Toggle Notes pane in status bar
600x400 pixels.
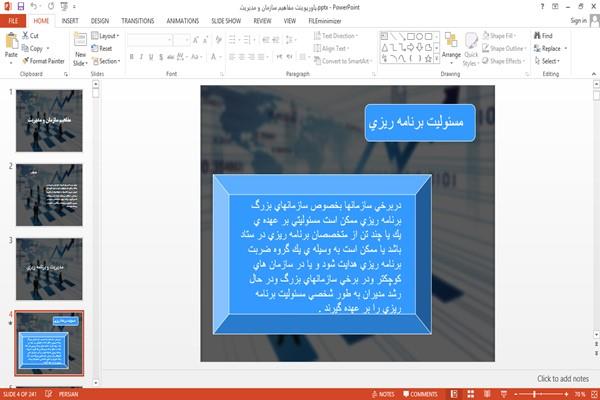tap(383, 394)
